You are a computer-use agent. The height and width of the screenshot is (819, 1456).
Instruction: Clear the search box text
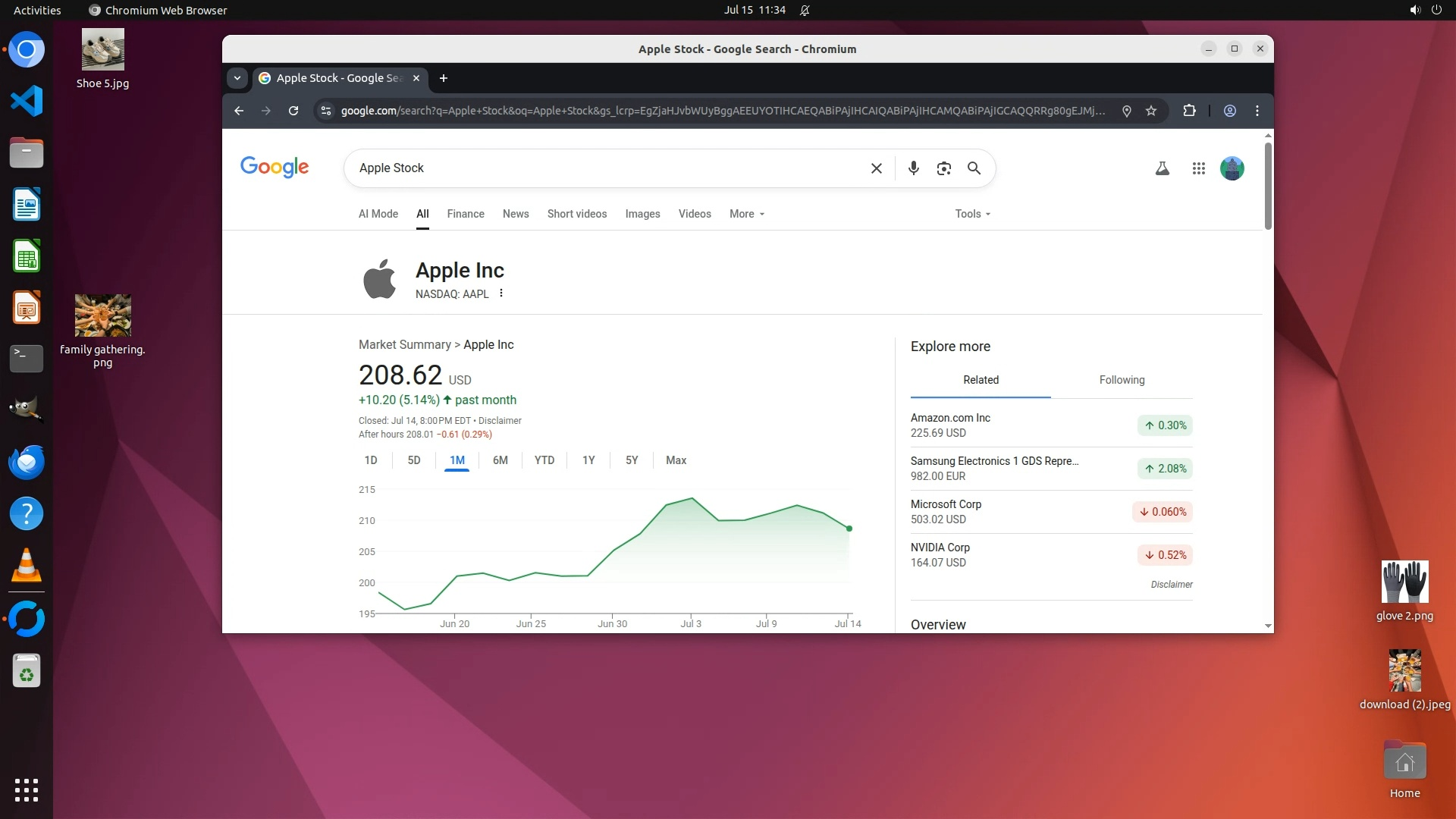click(876, 168)
